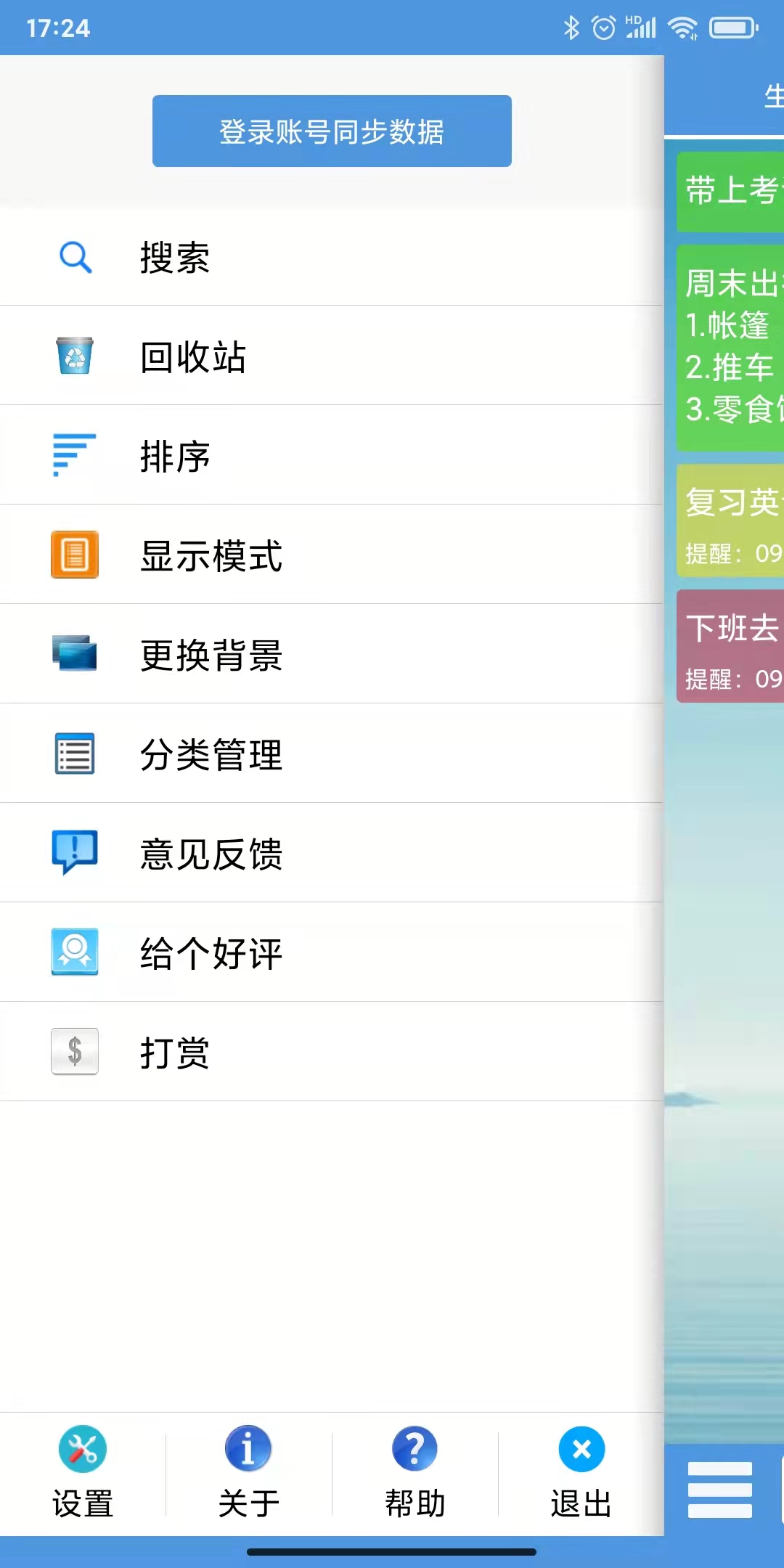Tap the 退出 label
The width and height of the screenshot is (784, 1568).
pyautogui.click(x=581, y=1503)
